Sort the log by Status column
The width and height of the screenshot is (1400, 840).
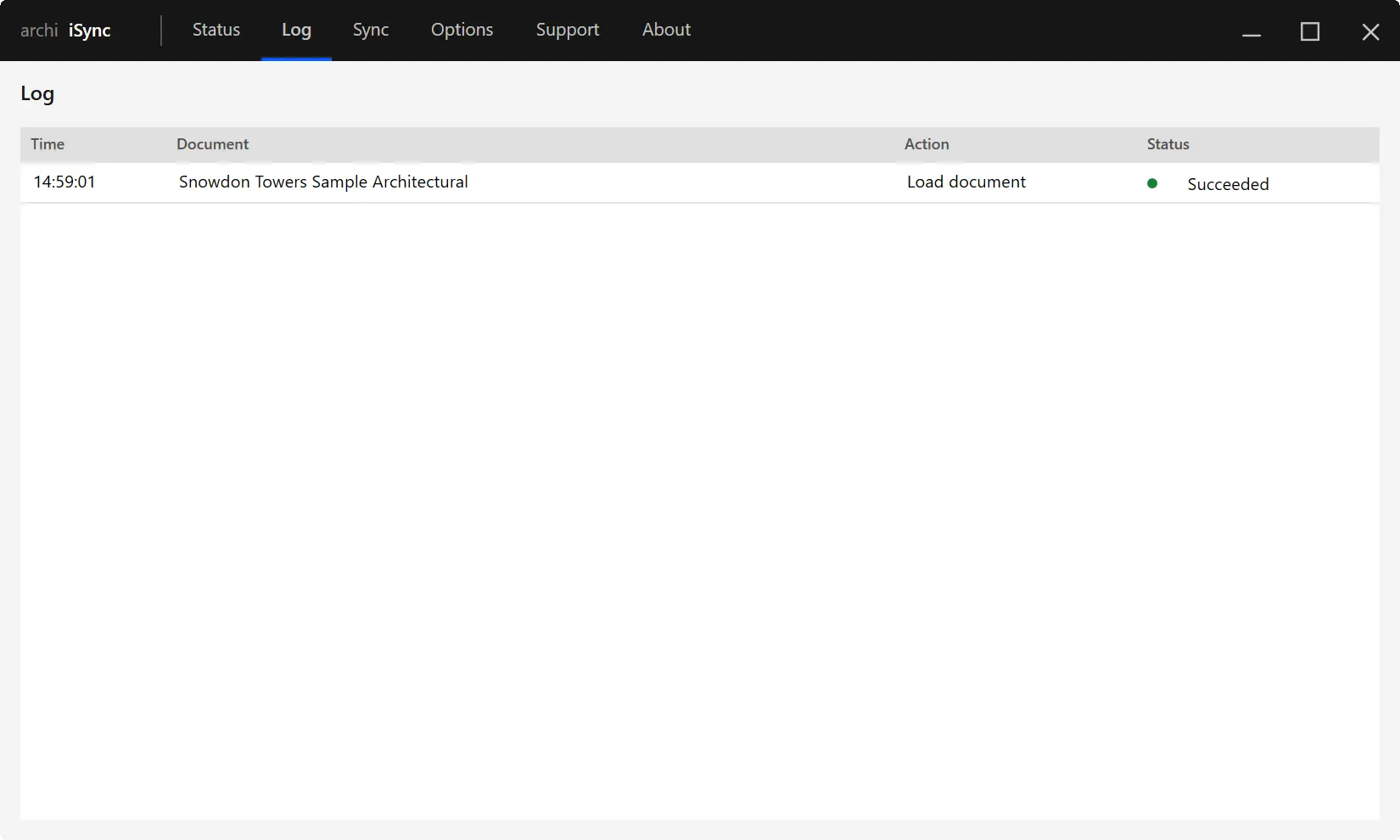1167,144
